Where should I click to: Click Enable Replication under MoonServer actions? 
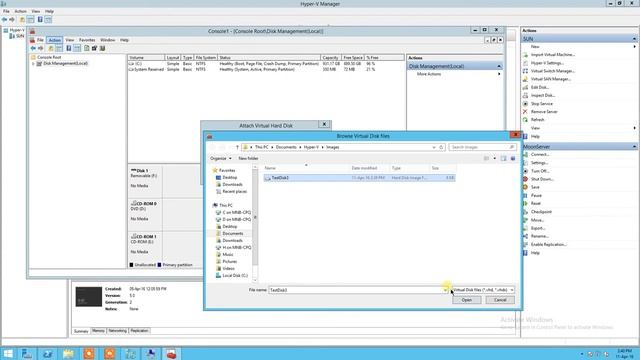pos(549,244)
